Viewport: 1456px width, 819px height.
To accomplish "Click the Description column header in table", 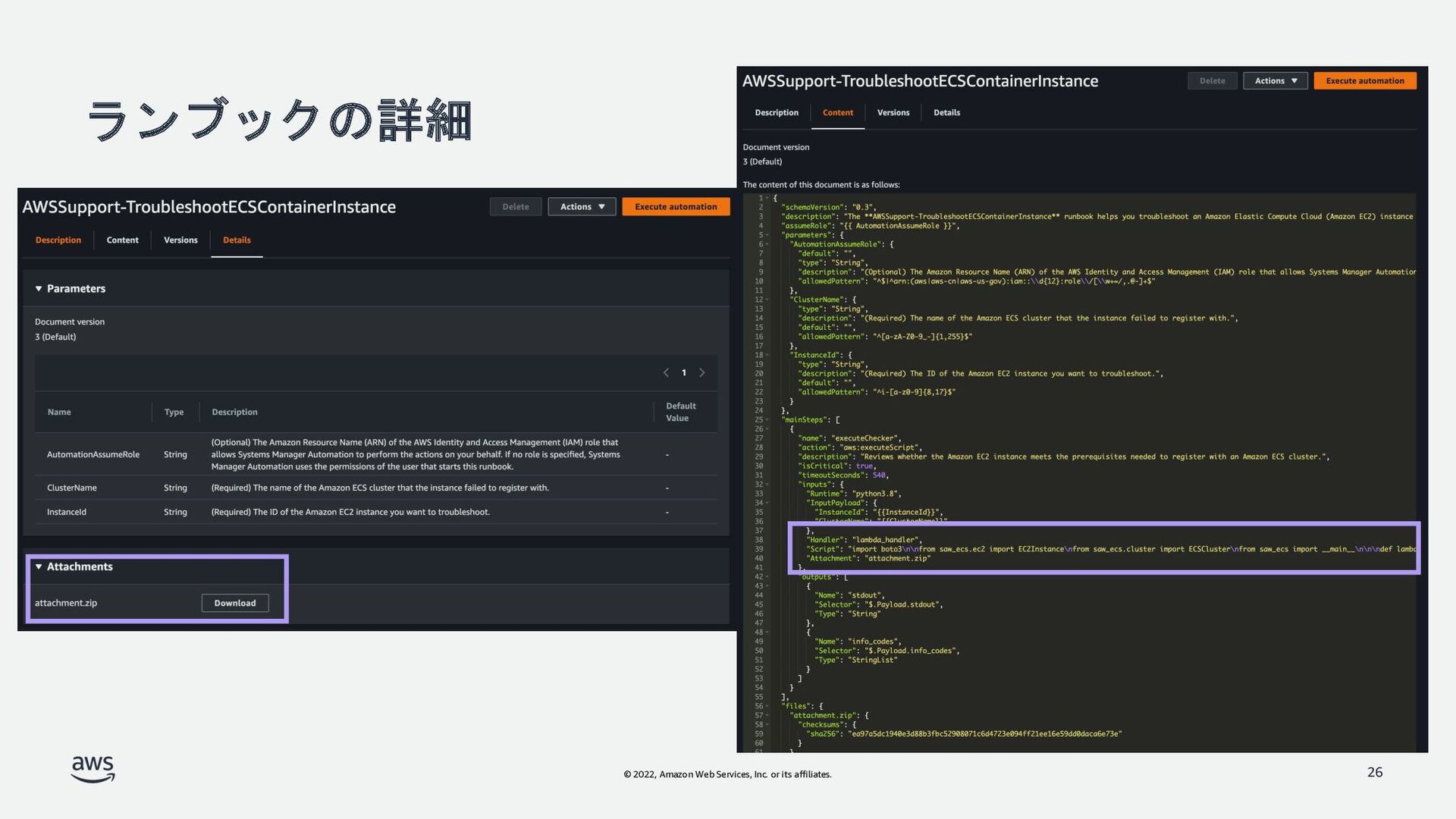I will pyautogui.click(x=234, y=412).
